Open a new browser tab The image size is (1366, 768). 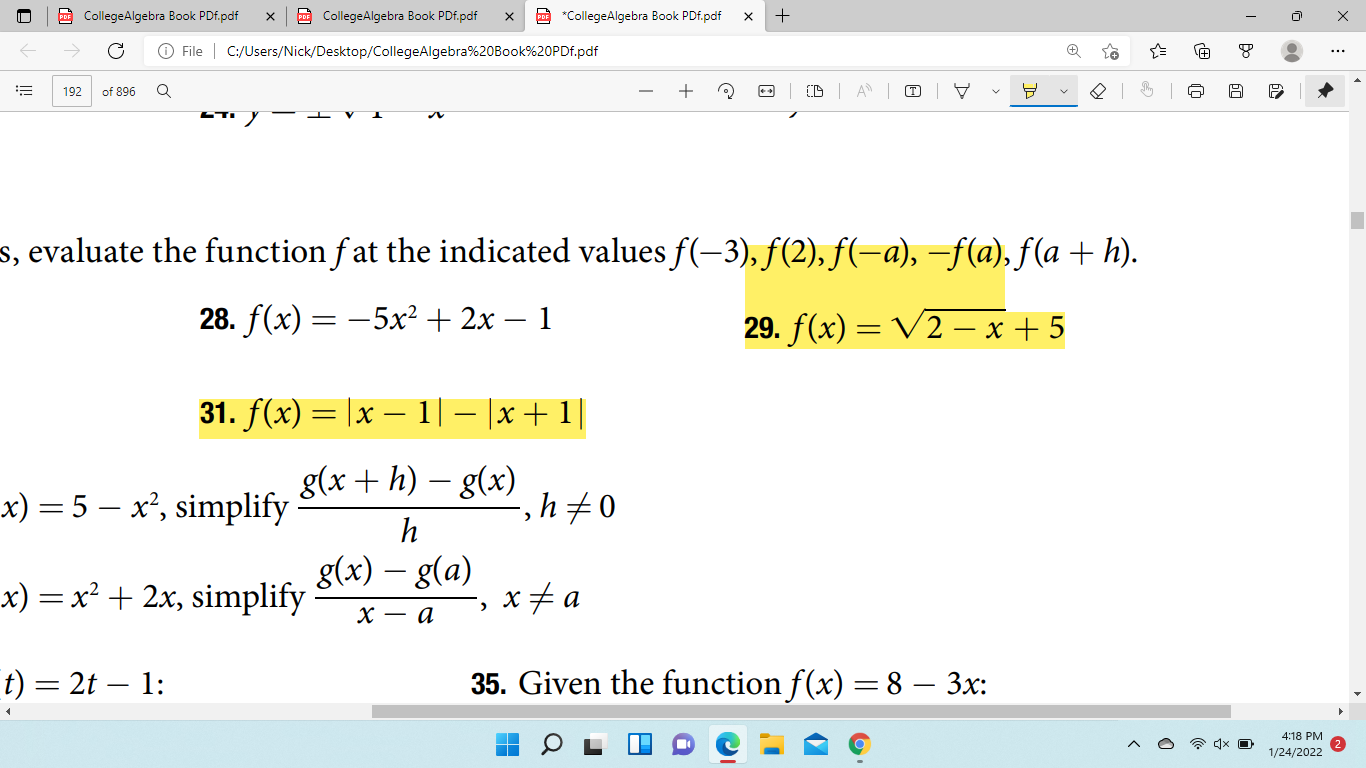783,16
